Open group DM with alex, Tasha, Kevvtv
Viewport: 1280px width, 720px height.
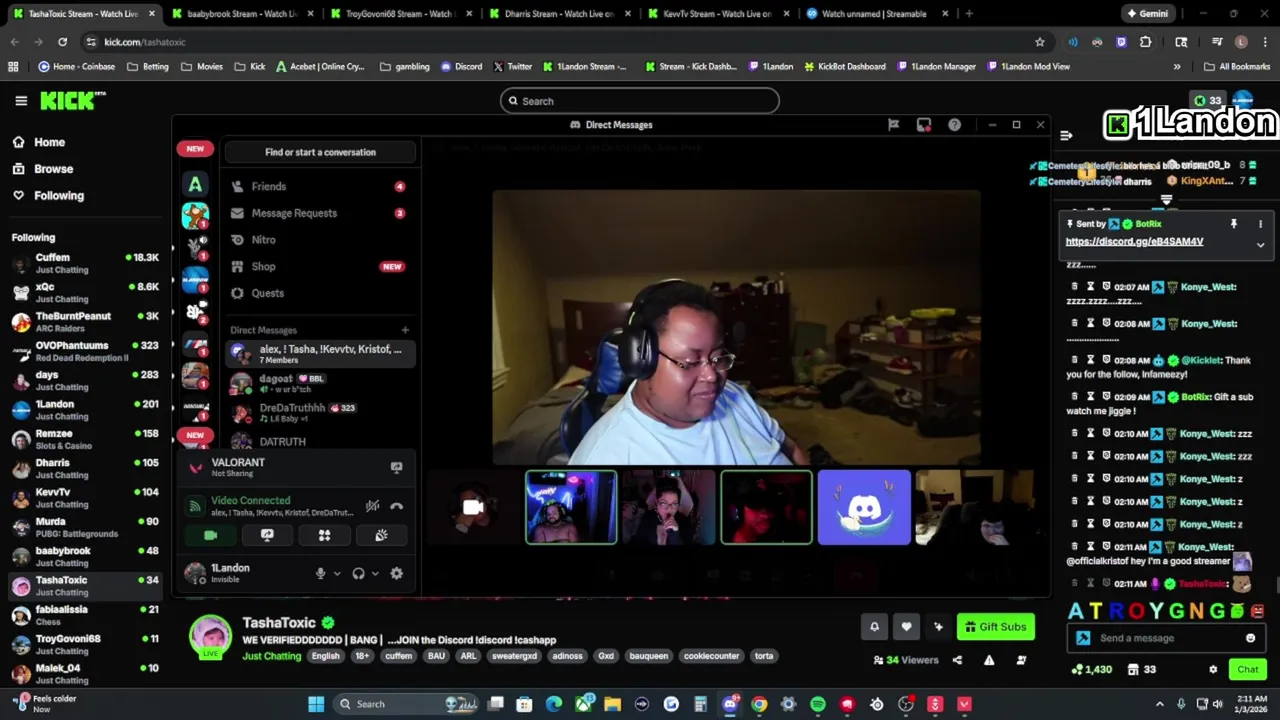point(320,353)
